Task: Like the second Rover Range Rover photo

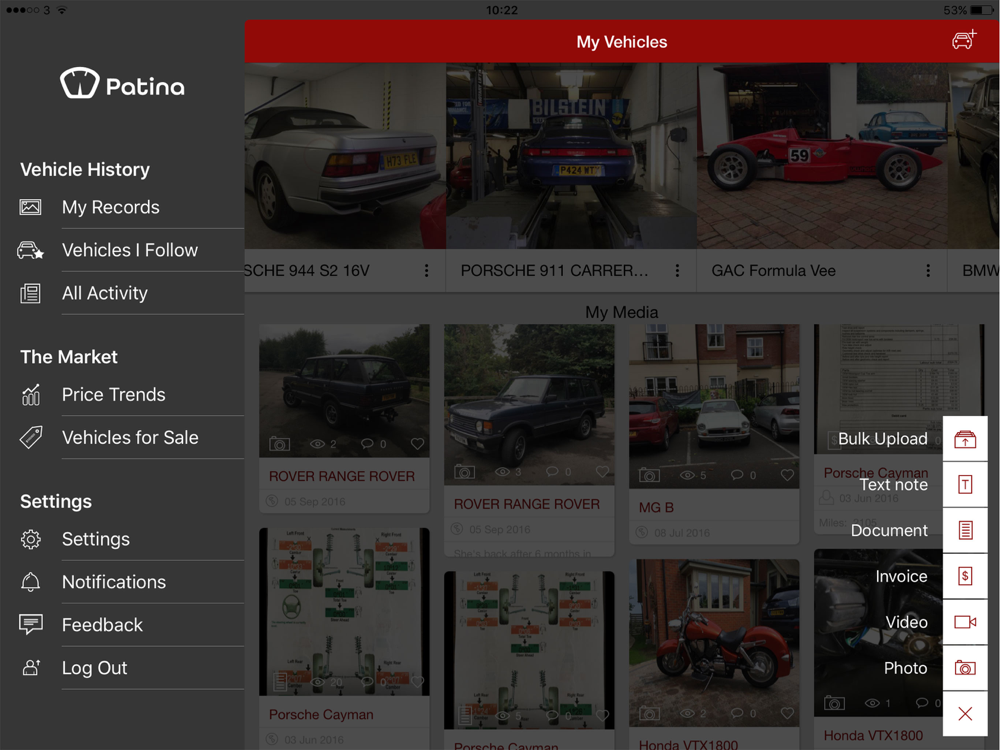Action: (602, 472)
